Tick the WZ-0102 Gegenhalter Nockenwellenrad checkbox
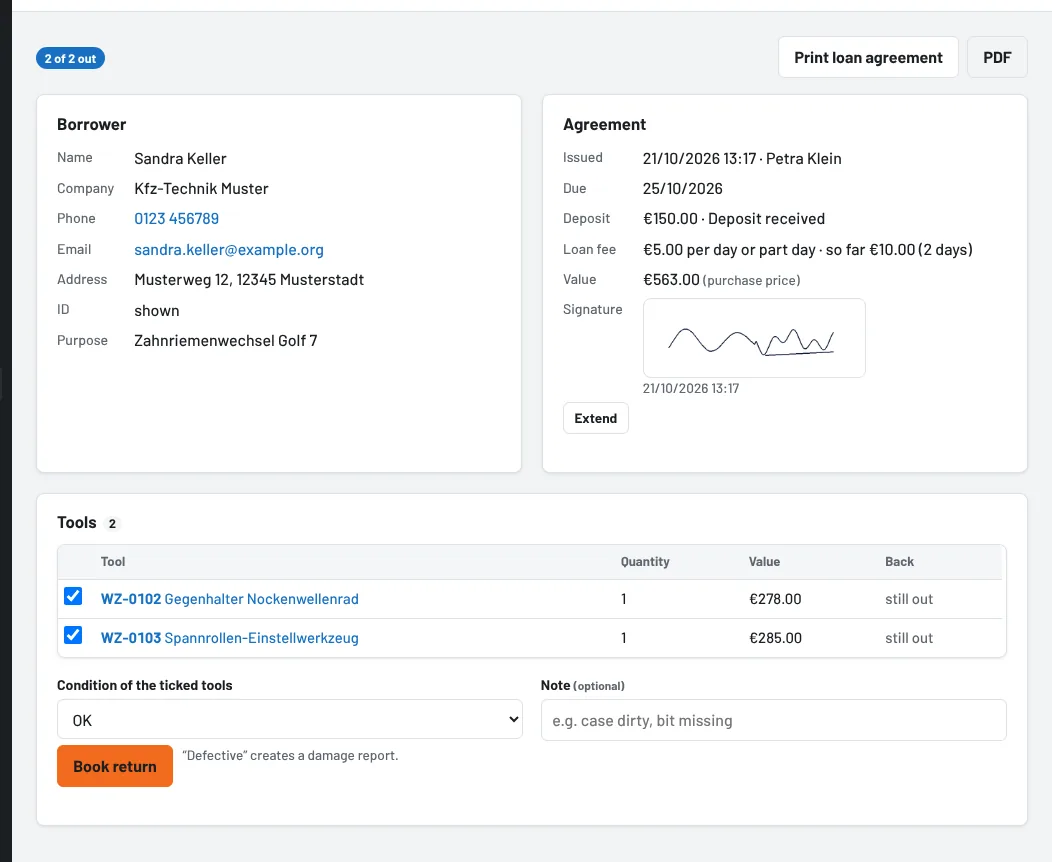The width and height of the screenshot is (1052, 862). point(73,596)
